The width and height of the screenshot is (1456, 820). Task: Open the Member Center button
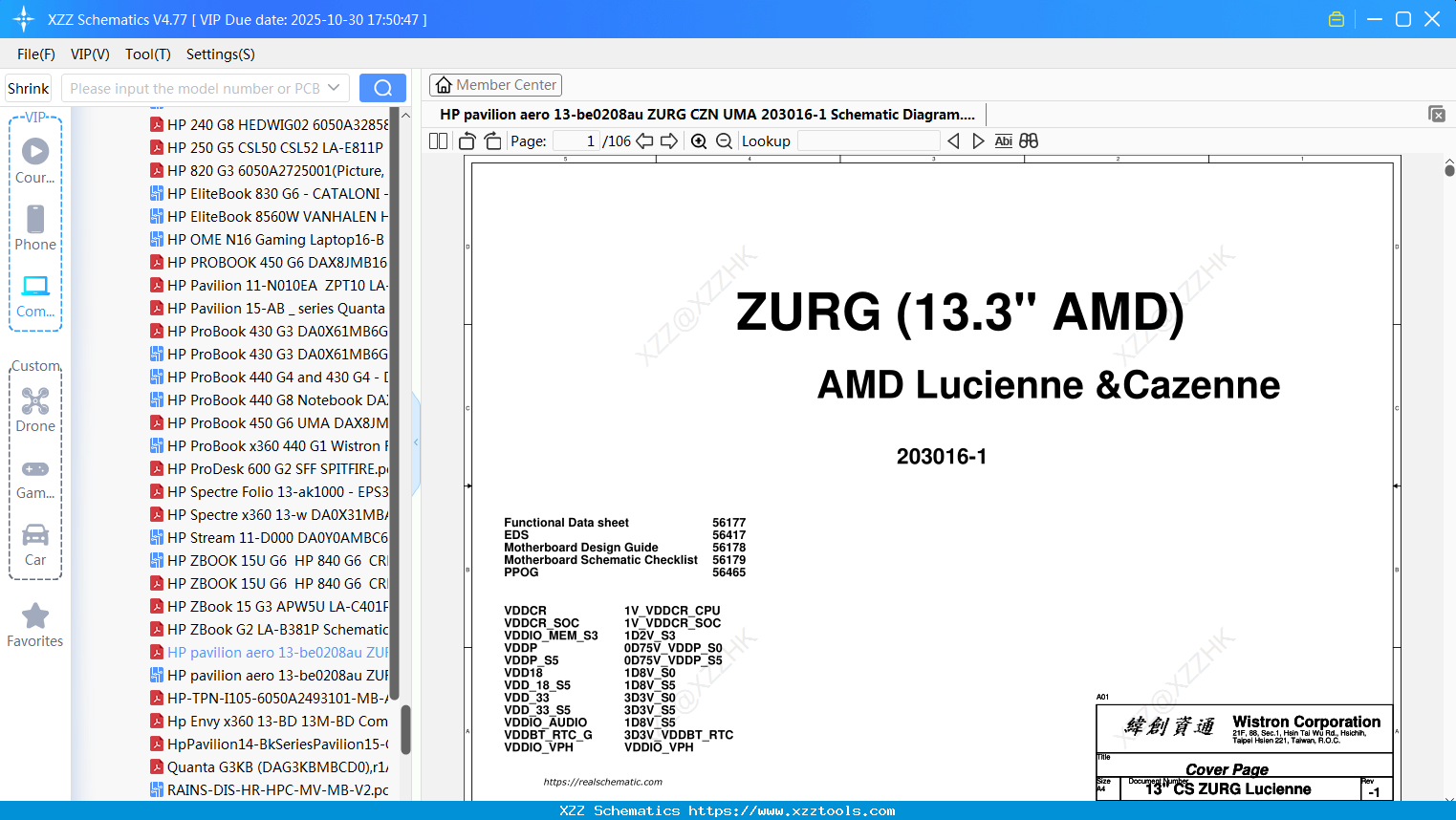pos(495,85)
